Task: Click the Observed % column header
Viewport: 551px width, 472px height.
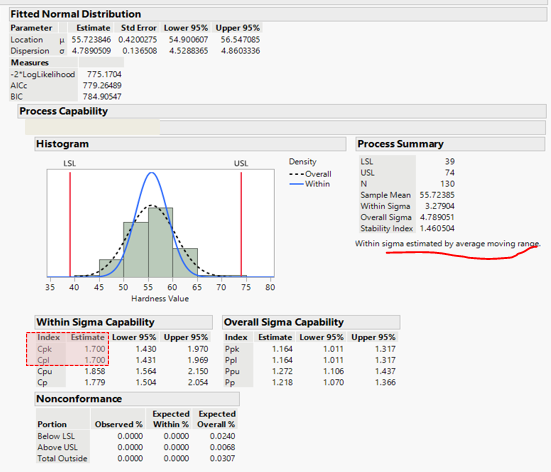Action: 119,424
